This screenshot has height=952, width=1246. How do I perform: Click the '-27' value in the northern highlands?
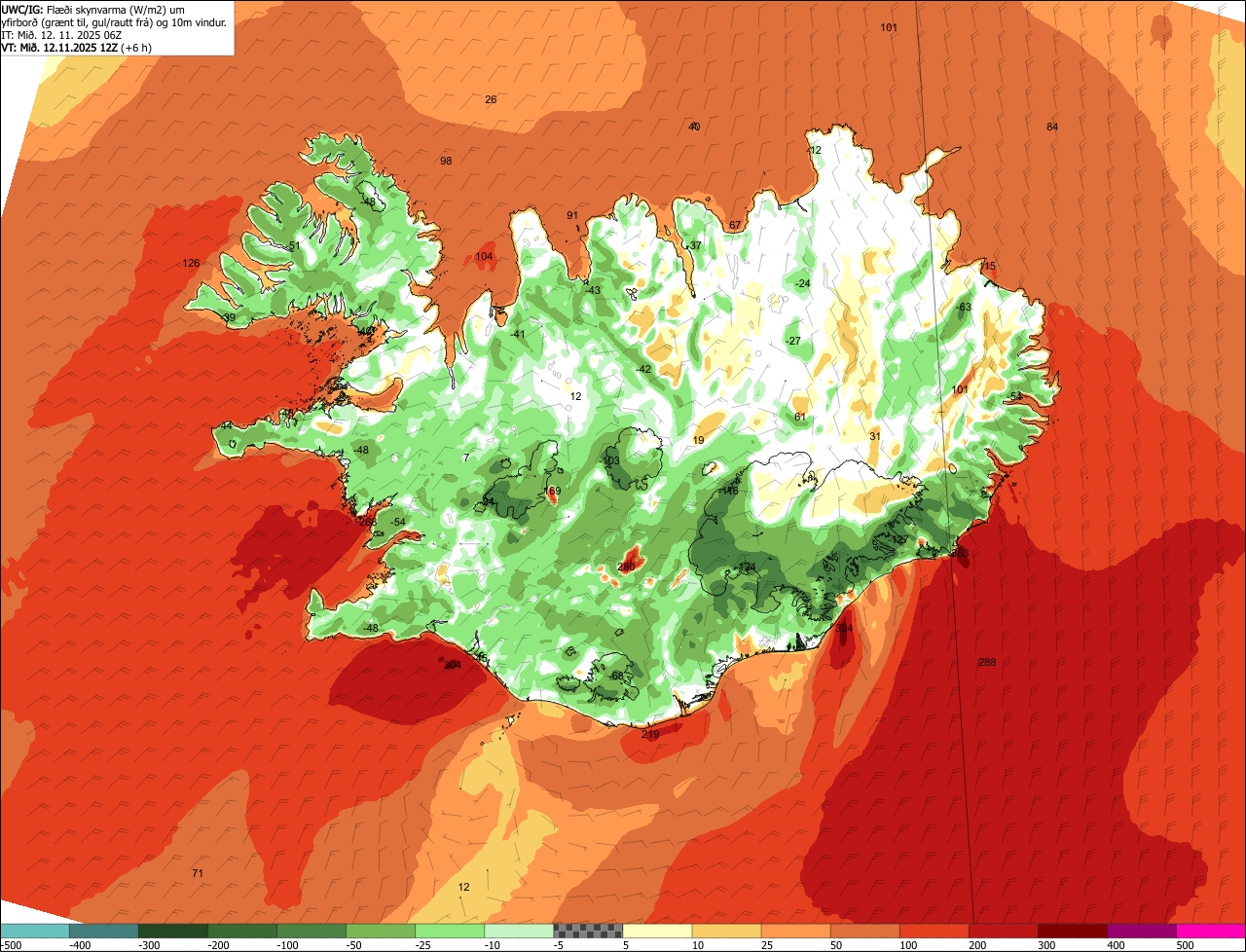coord(793,341)
